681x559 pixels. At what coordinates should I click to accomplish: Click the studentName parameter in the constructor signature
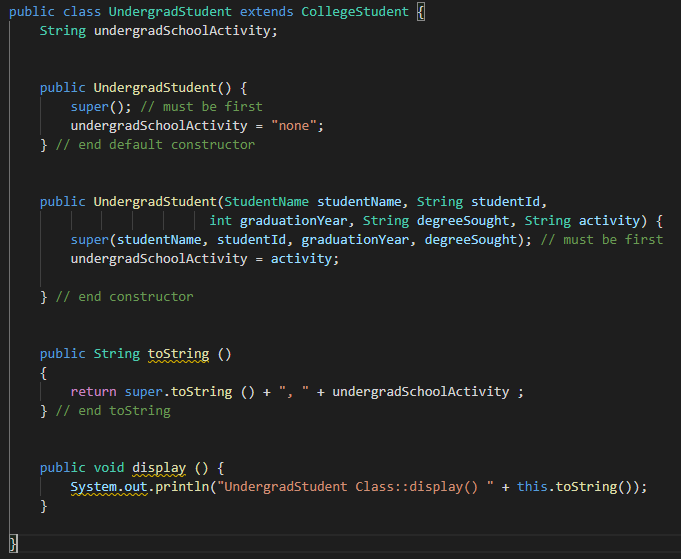pos(359,202)
